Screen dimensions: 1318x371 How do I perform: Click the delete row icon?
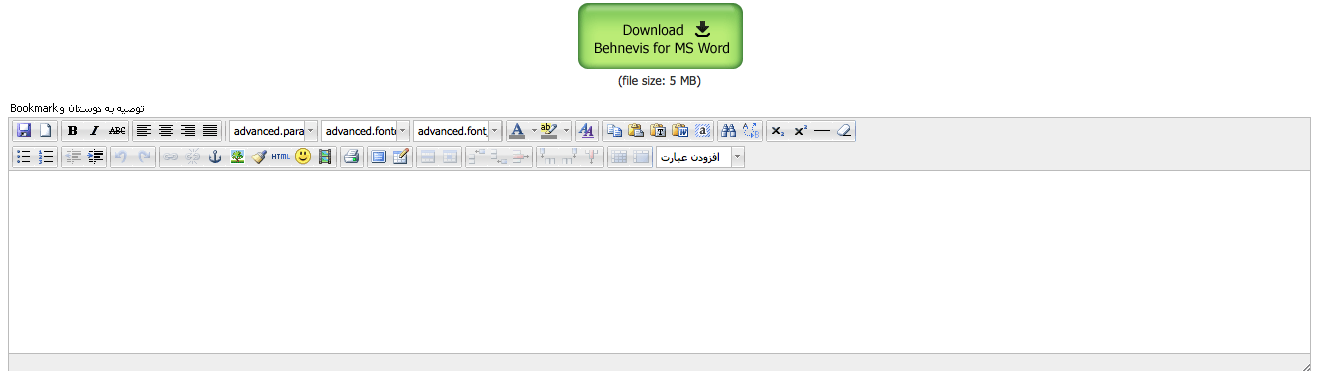coord(521,157)
